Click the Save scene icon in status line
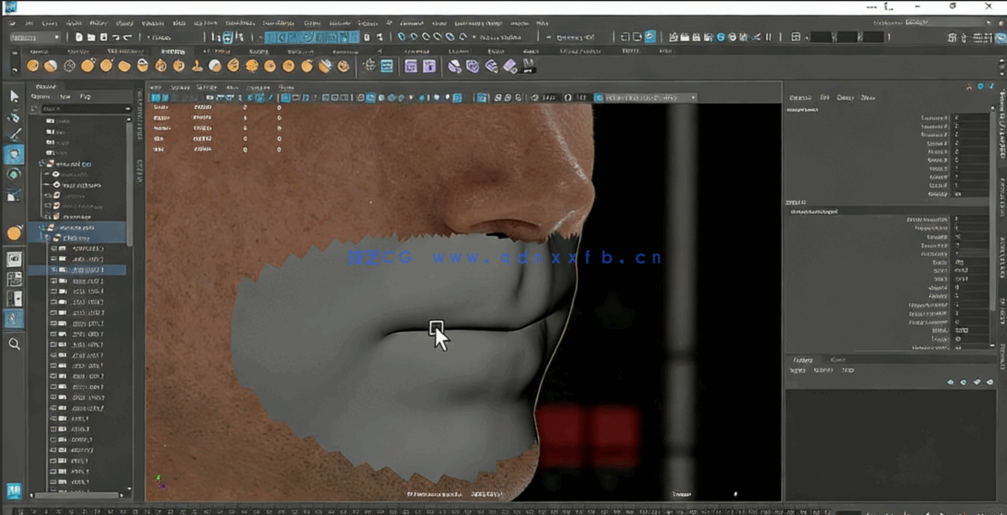The width and height of the screenshot is (1007, 515). click(x=103, y=38)
